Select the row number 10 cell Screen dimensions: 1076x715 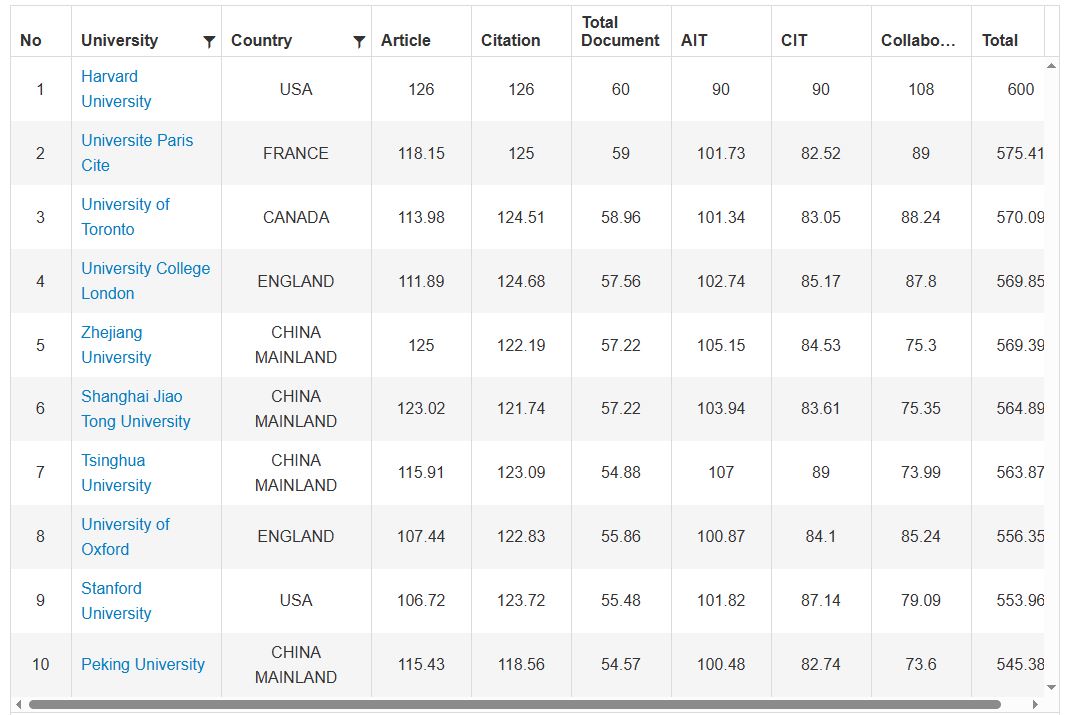40,664
